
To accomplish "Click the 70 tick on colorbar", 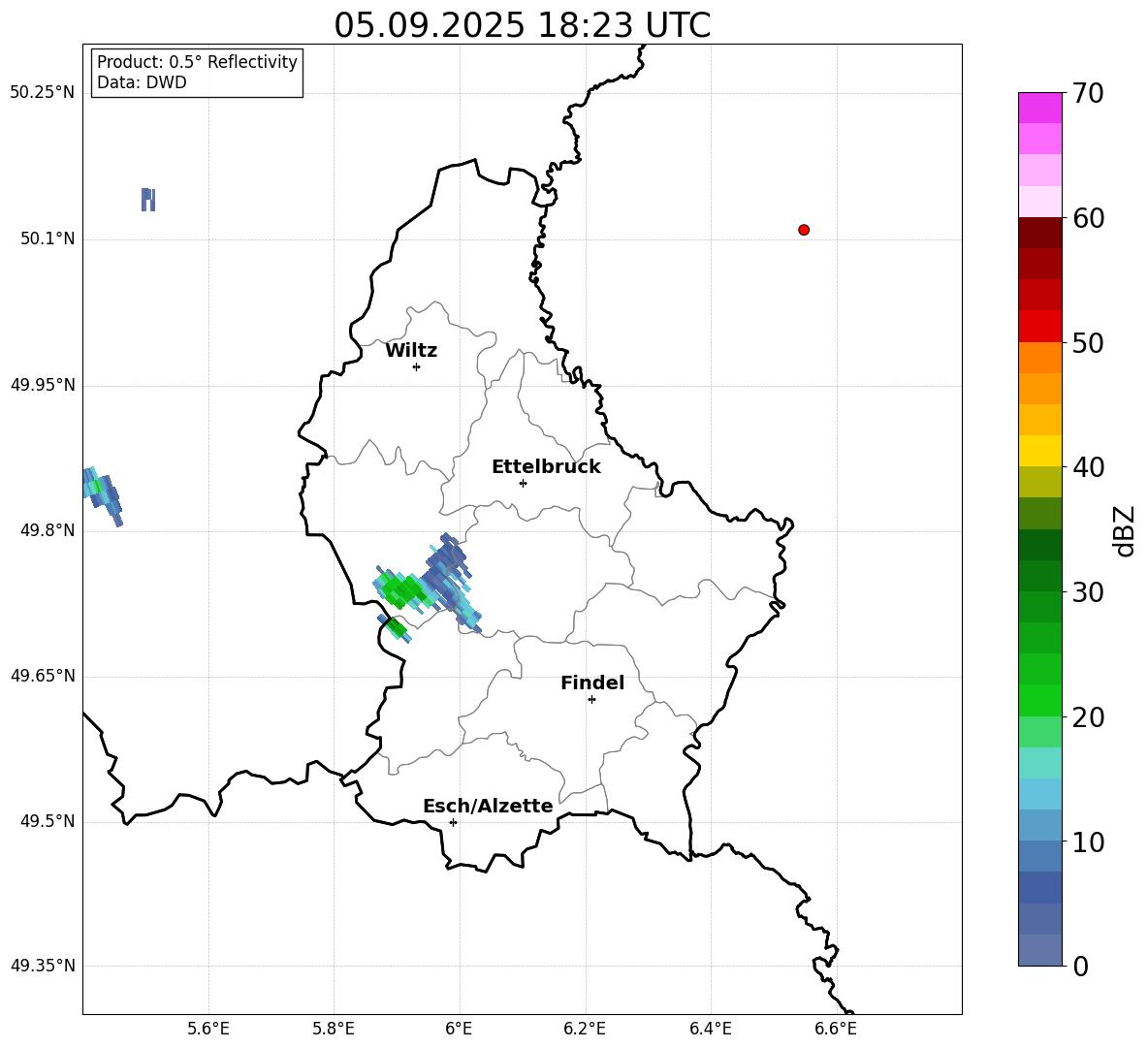I will 1089,93.
